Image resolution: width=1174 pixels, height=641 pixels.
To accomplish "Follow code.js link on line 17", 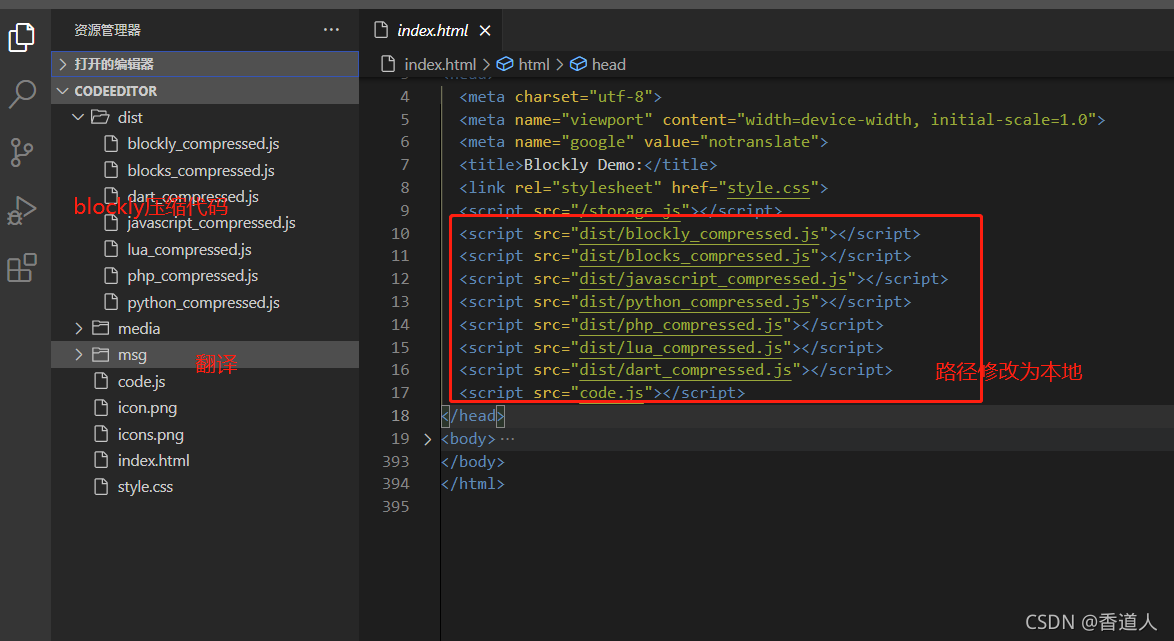I will tap(612, 392).
